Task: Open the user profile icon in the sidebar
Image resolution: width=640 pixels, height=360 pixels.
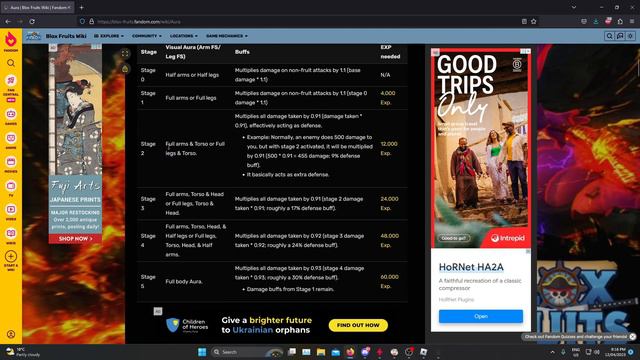Action: point(11,334)
